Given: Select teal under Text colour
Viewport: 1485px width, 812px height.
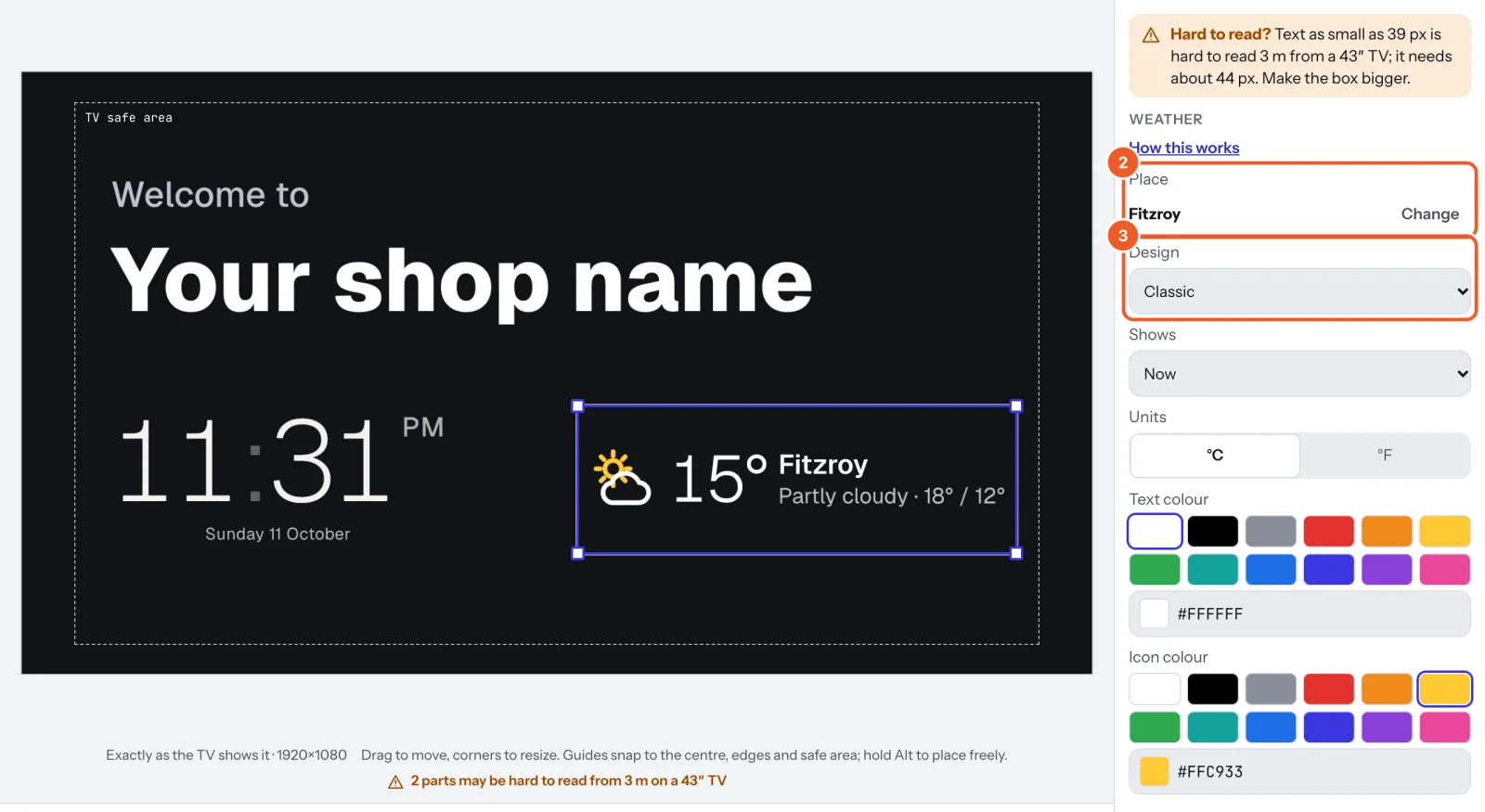Looking at the screenshot, I should (1213, 570).
